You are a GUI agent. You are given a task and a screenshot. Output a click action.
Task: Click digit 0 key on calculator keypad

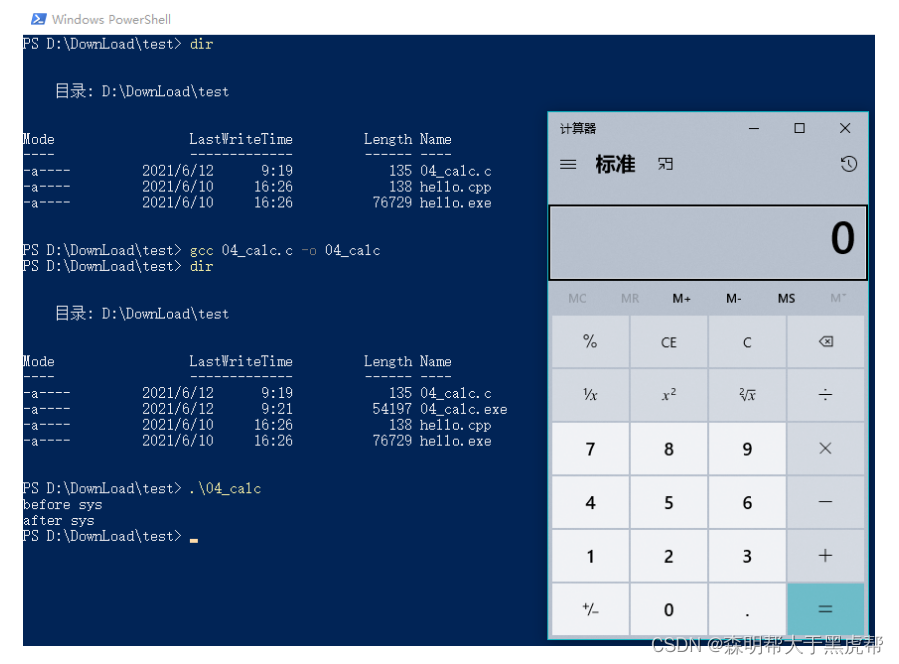(669, 609)
